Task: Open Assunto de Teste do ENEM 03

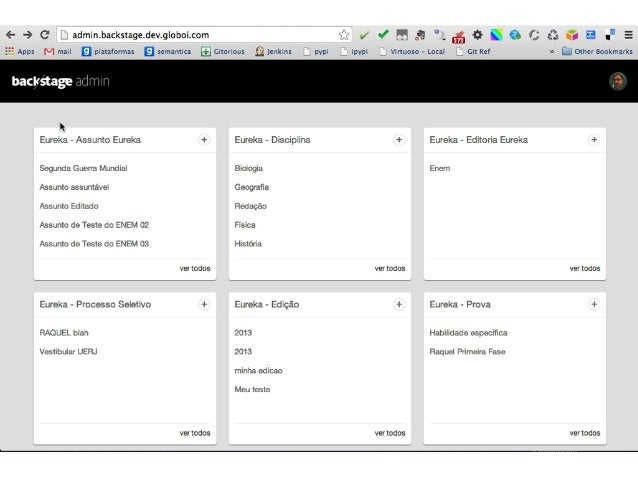Action: tap(94, 244)
